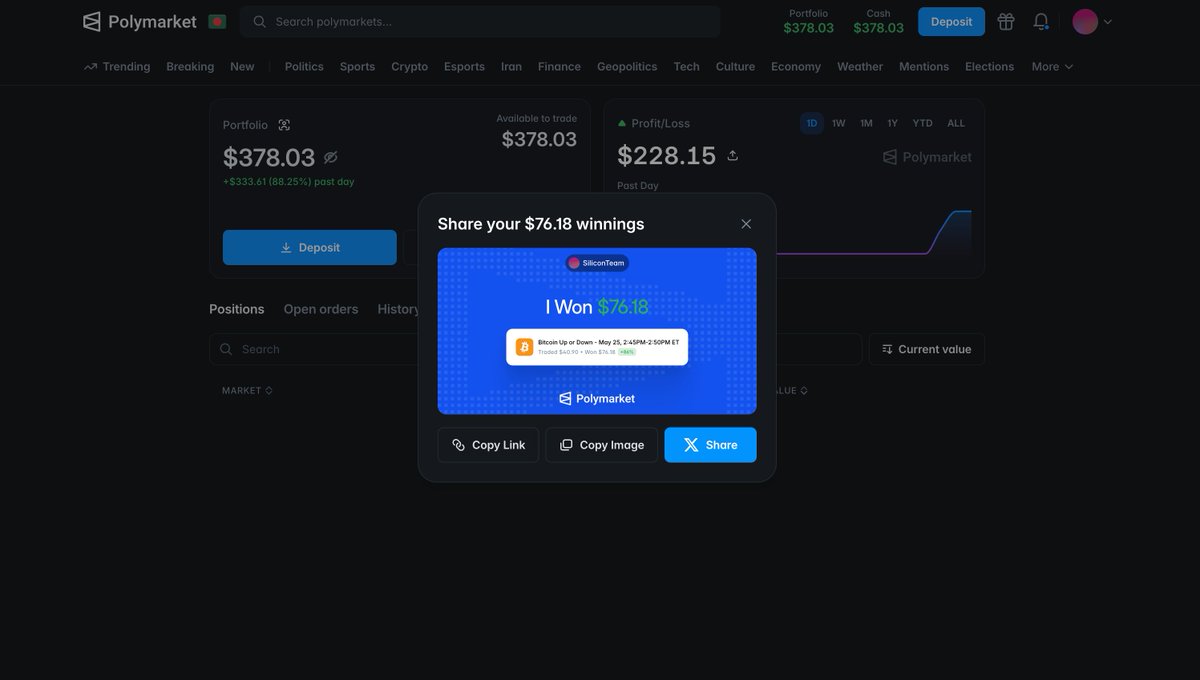This screenshot has height=680, width=1200.
Task: Open the Mentions category
Action: tap(924, 67)
